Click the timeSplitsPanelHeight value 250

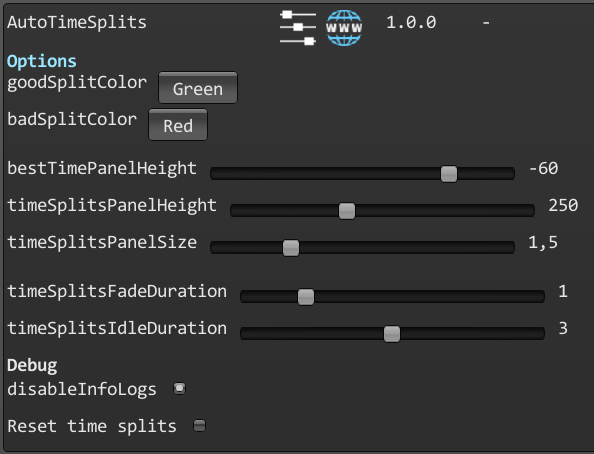(563, 205)
